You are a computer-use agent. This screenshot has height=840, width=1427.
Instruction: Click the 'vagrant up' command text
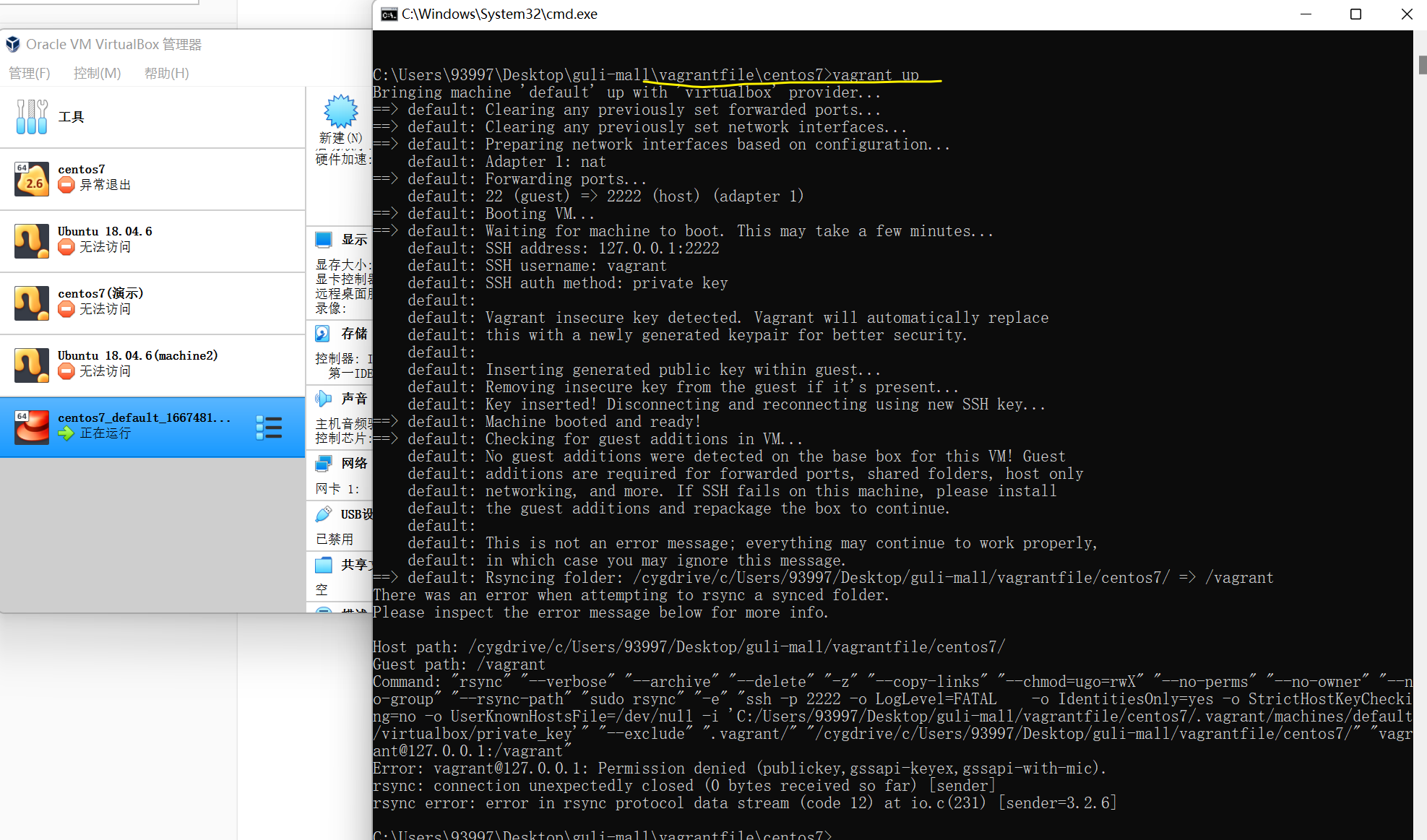[x=876, y=75]
